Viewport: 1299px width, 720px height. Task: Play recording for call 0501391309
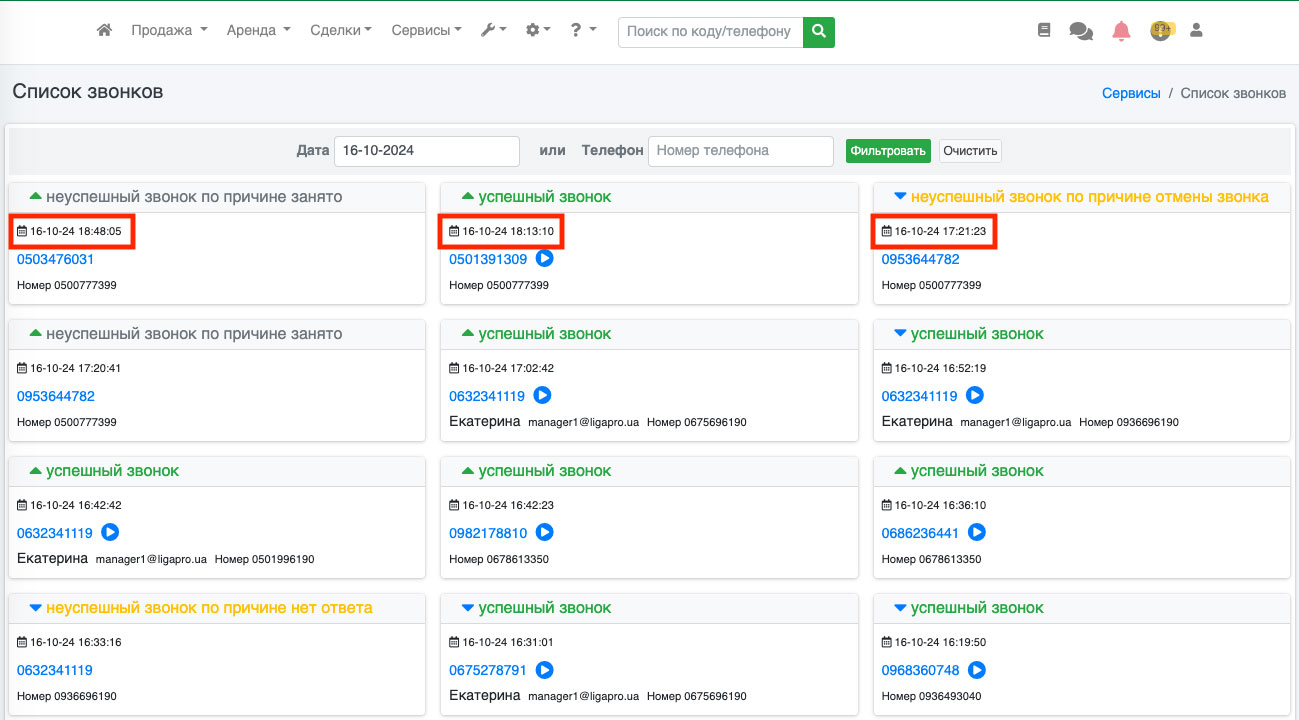(x=544, y=259)
